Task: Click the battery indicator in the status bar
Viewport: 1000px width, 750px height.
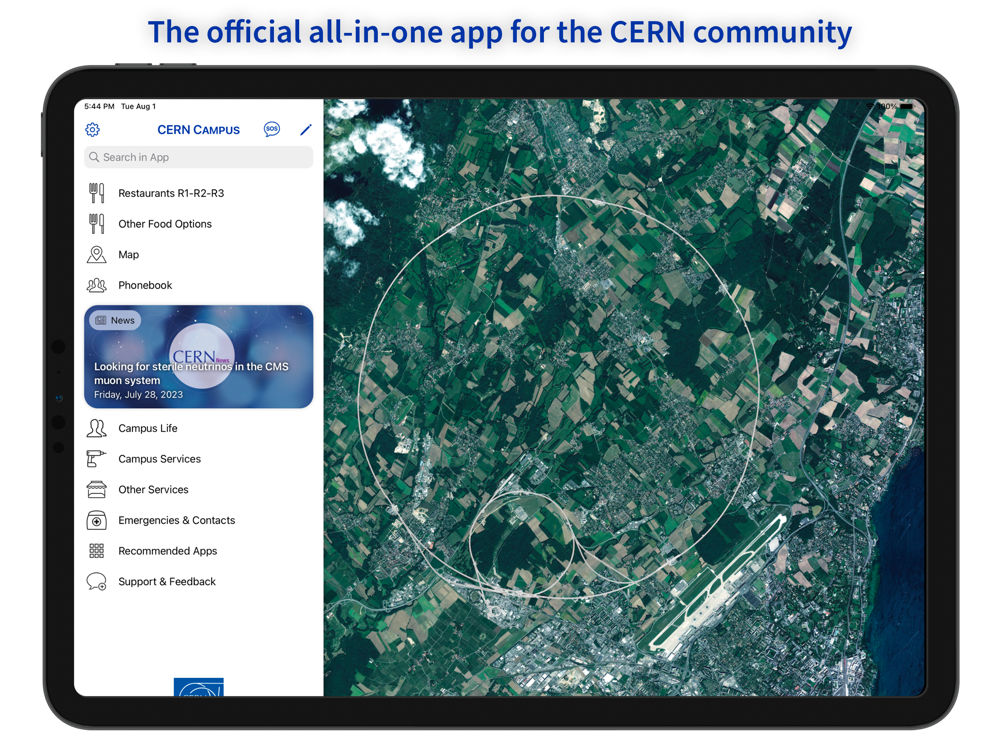Action: (906, 106)
